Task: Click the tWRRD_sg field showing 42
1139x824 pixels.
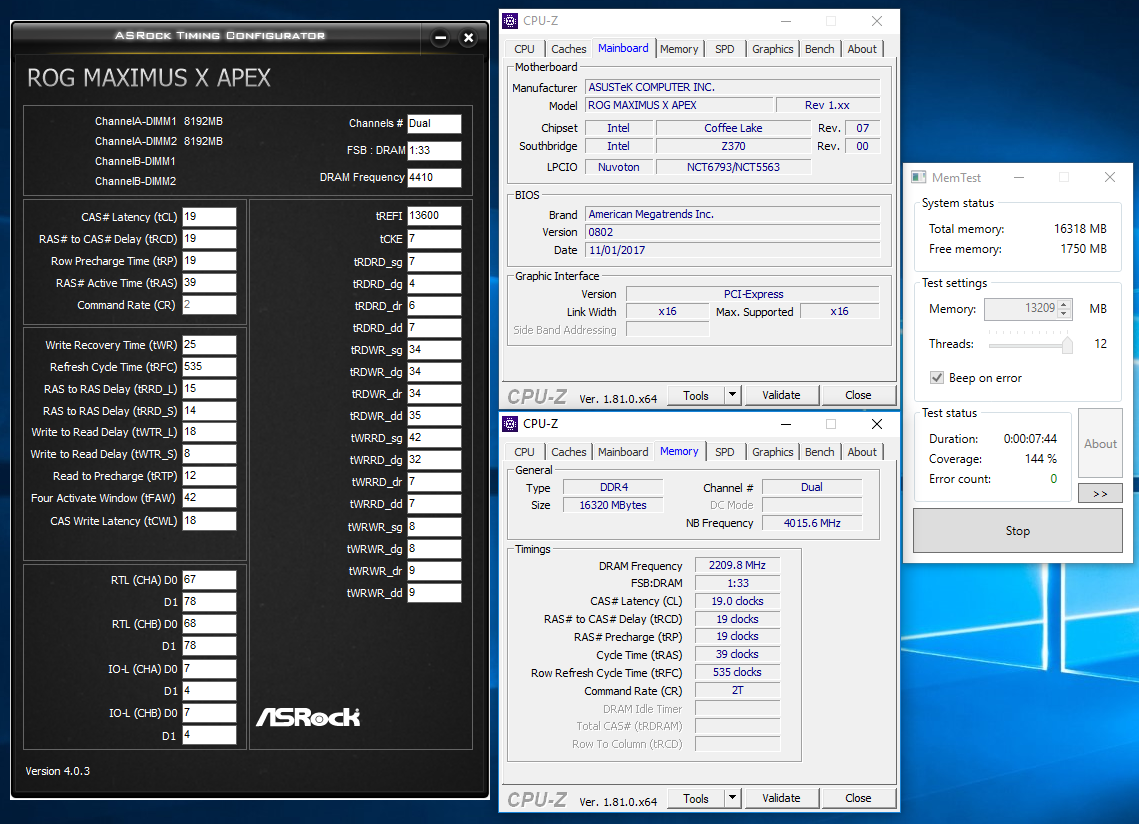Action: pyautogui.click(x=434, y=437)
